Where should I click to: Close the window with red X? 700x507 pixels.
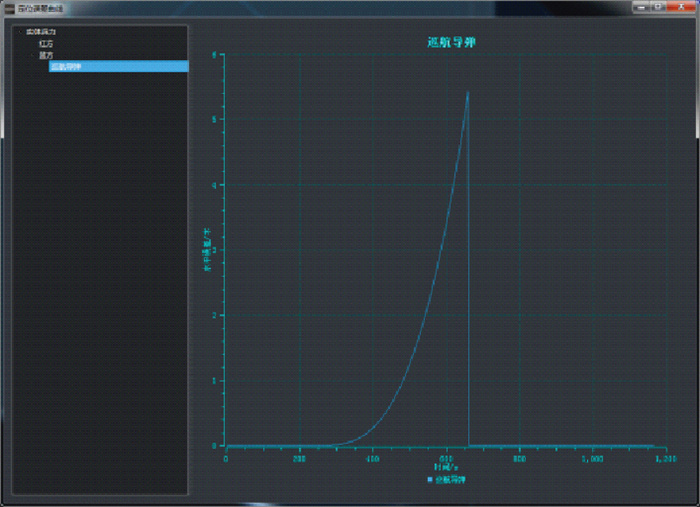click(680, 6)
